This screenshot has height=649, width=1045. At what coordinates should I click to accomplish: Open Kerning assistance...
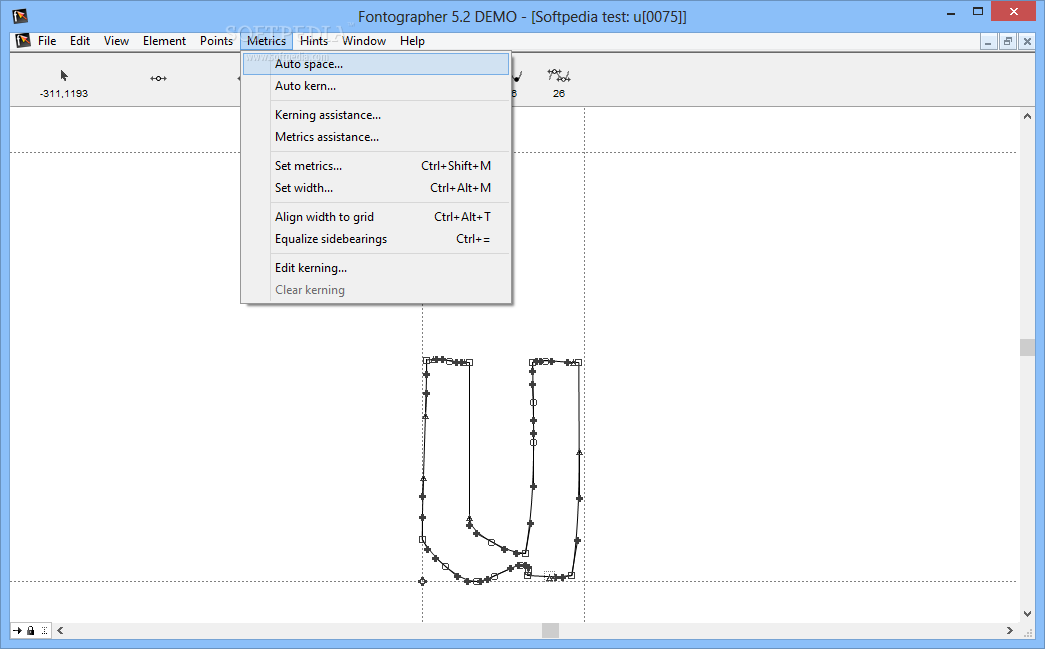point(376,115)
